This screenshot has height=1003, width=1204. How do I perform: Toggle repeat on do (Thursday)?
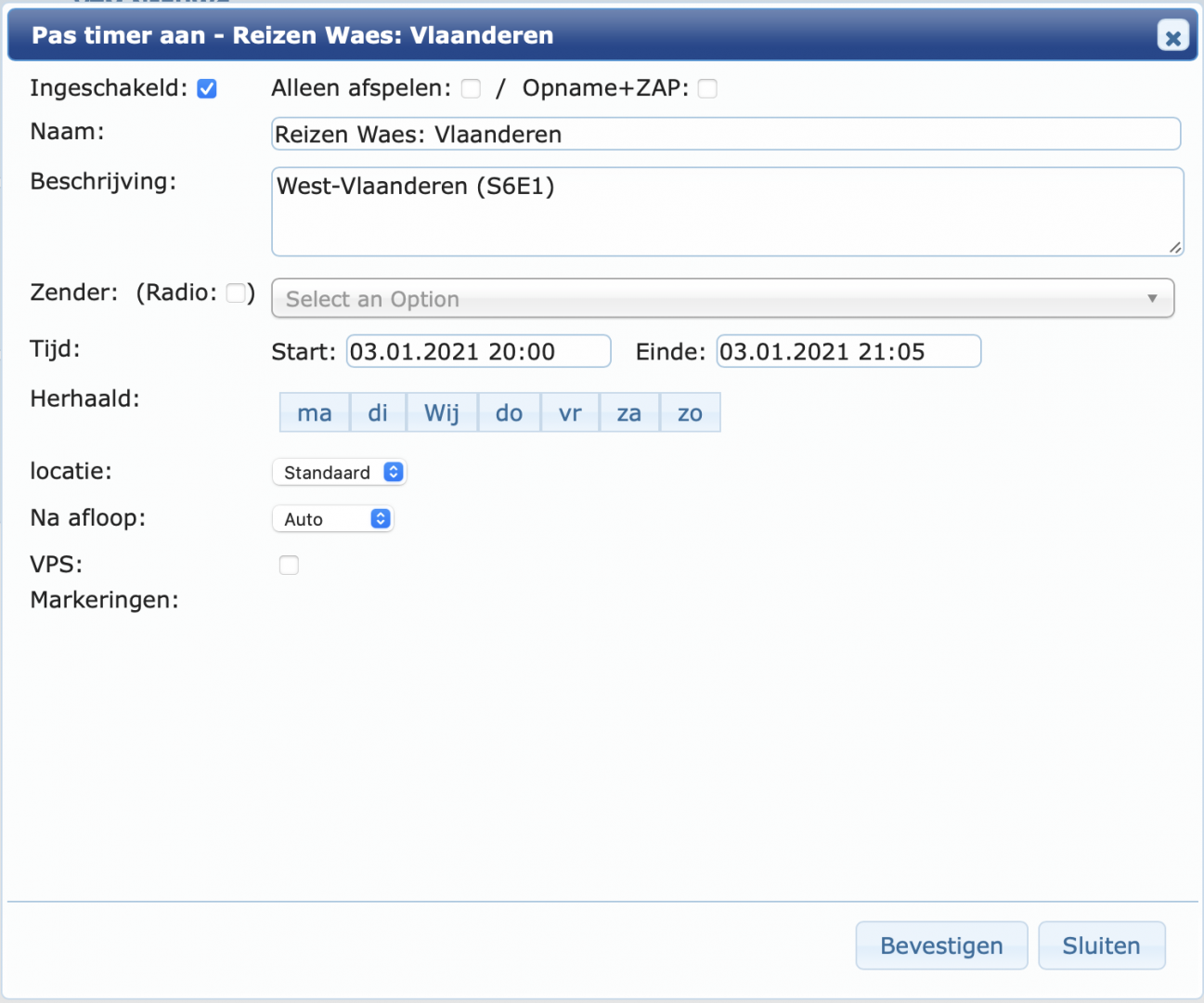[509, 412]
